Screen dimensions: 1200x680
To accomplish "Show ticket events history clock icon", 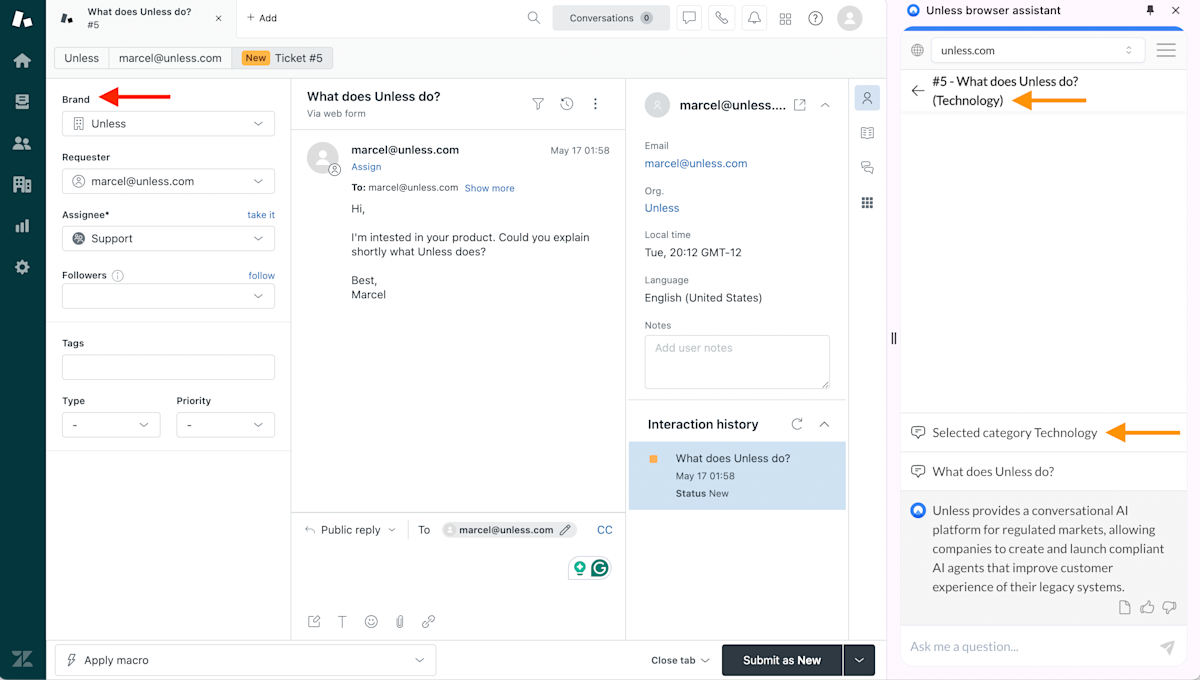I will [x=567, y=104].
